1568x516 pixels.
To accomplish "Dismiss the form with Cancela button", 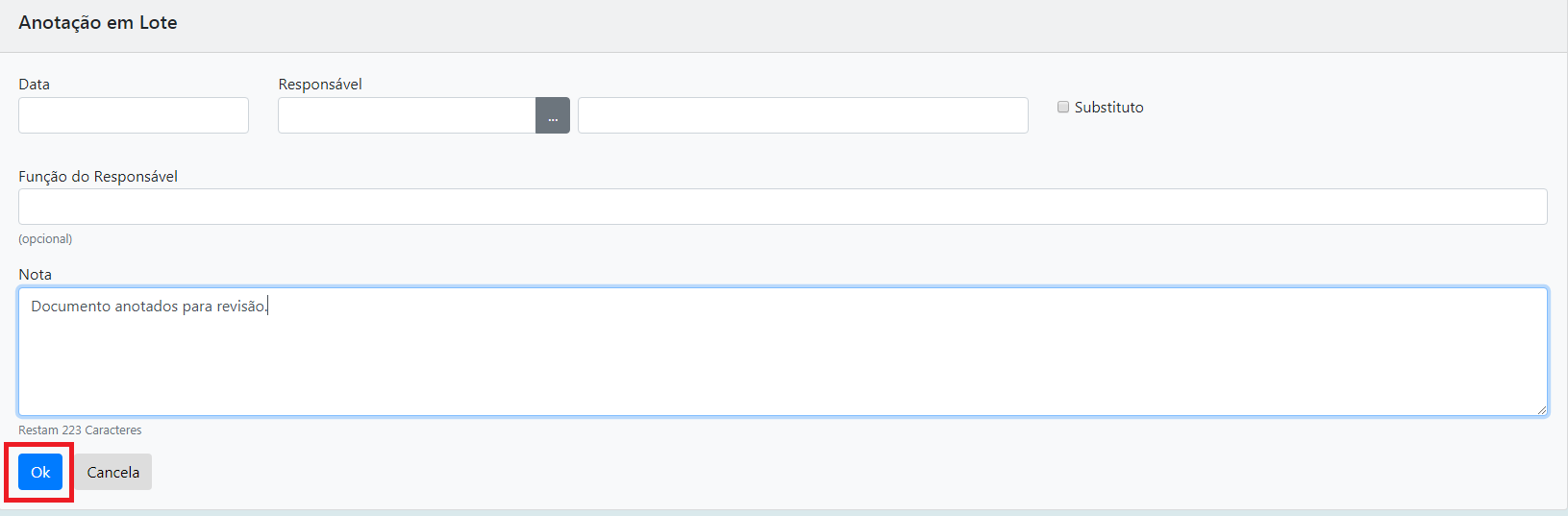I will pos(113,472).
